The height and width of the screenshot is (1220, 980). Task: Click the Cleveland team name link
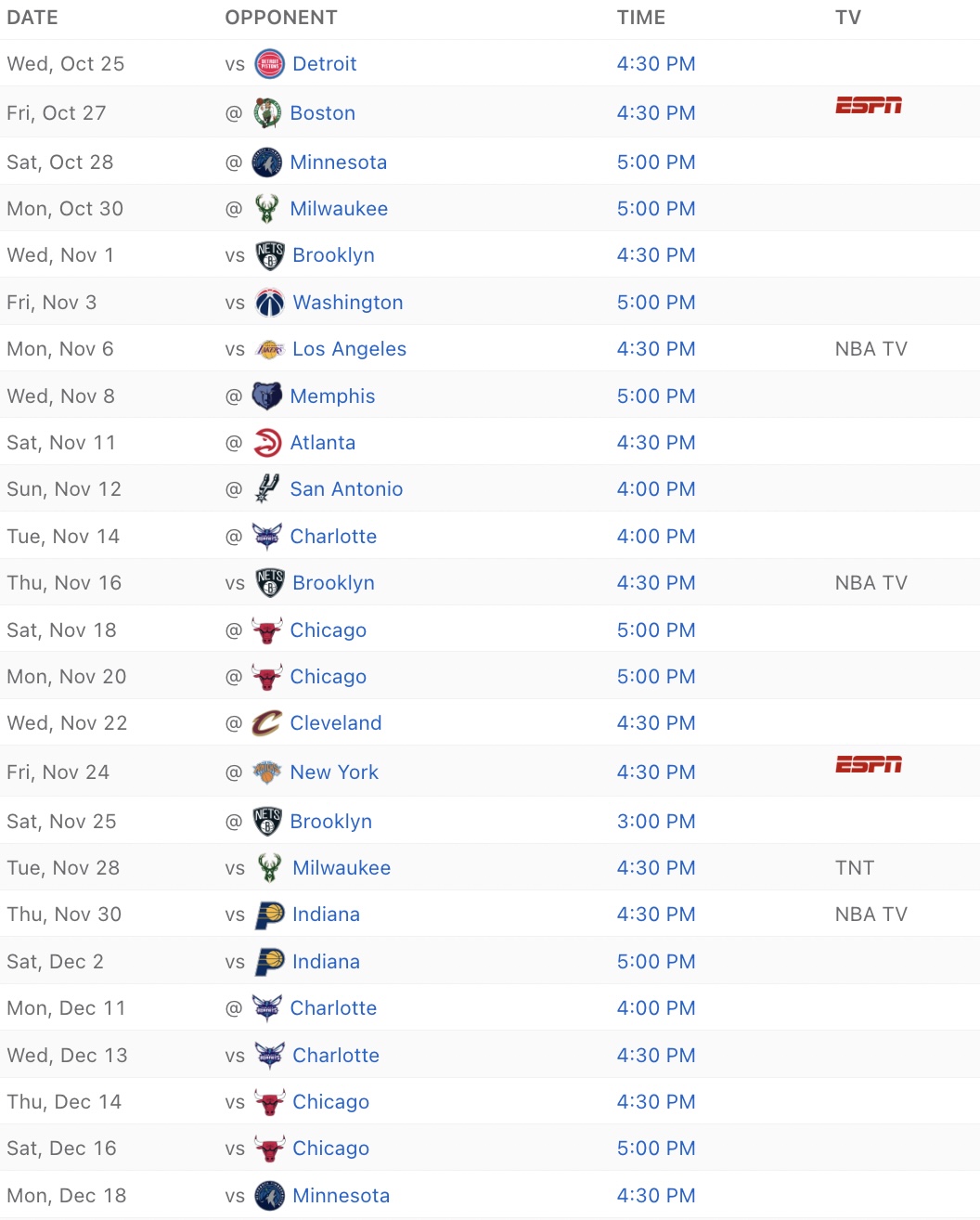336,723
